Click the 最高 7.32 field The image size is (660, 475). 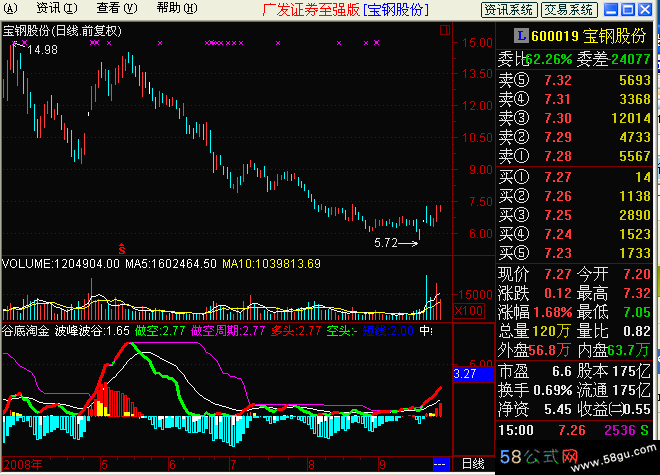614,293
